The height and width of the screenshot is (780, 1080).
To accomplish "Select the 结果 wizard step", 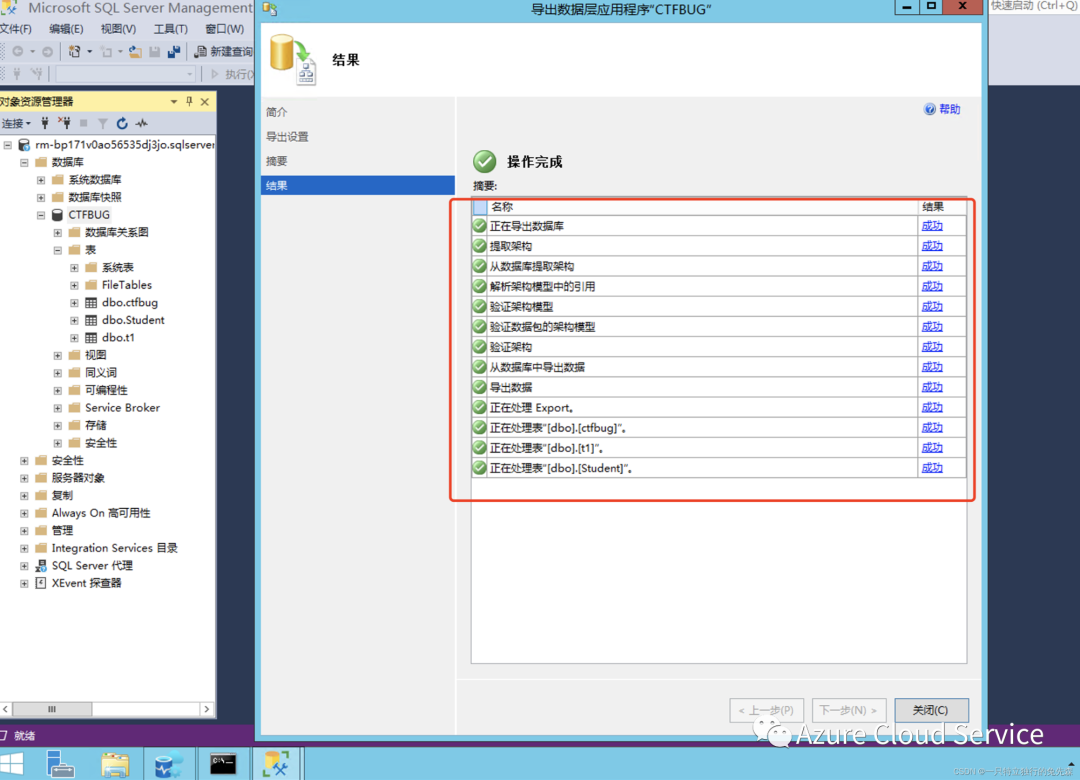I will pyautogui.click(x=357, y=185).
